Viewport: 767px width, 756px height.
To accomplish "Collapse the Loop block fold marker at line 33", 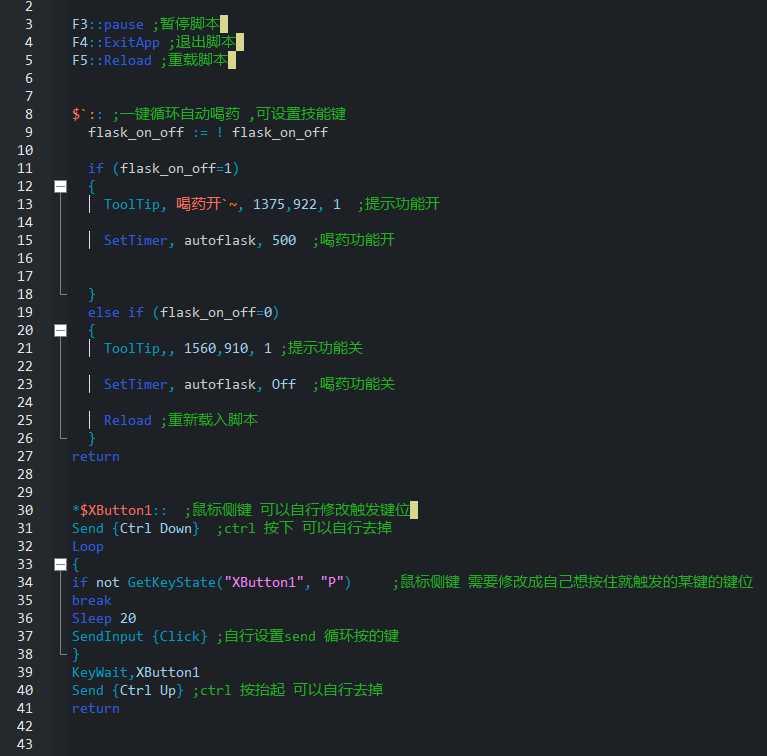I will pyautogui.click(x=60, y=564).
